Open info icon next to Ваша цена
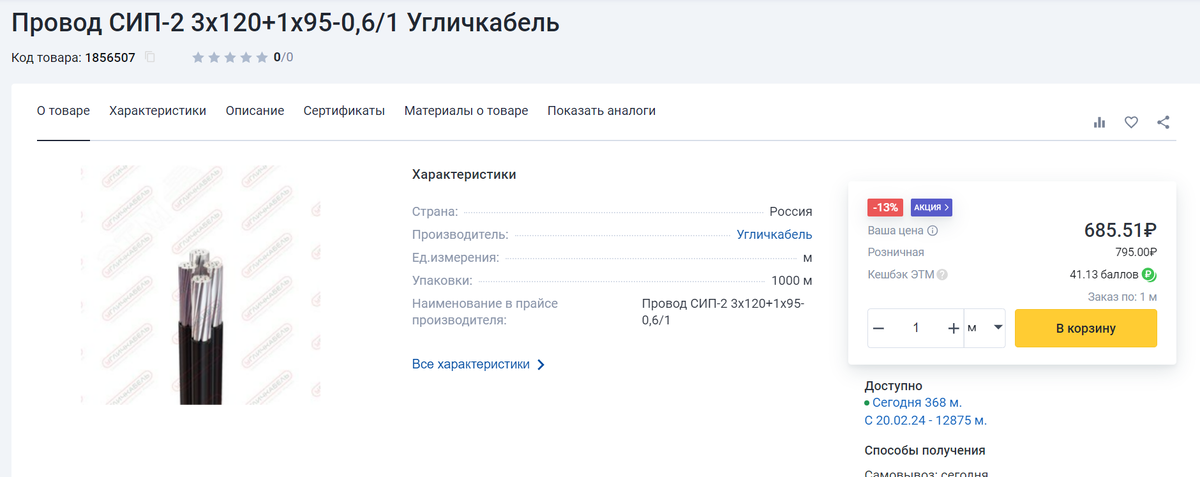 pyautogui.click(x=933, y=231)
